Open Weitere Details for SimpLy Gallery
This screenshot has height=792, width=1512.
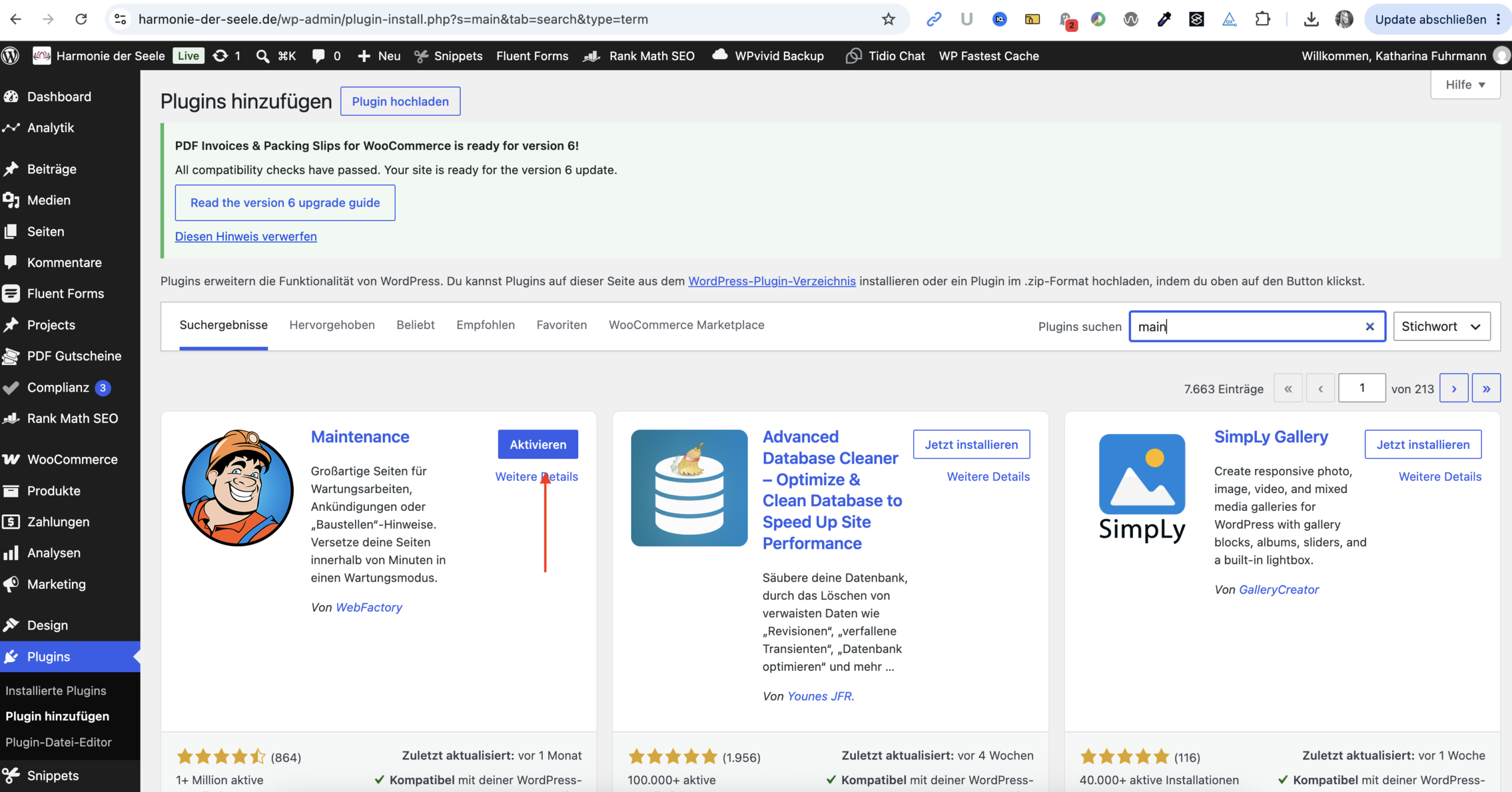point(1440,477)
